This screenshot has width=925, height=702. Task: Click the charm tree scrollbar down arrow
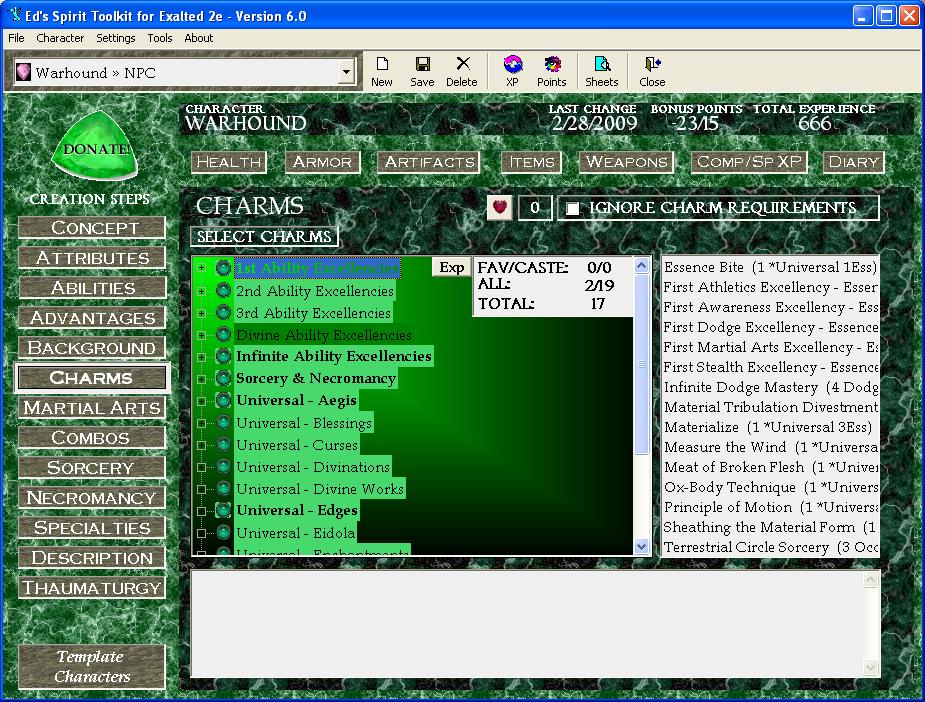[x=642, y=547]
